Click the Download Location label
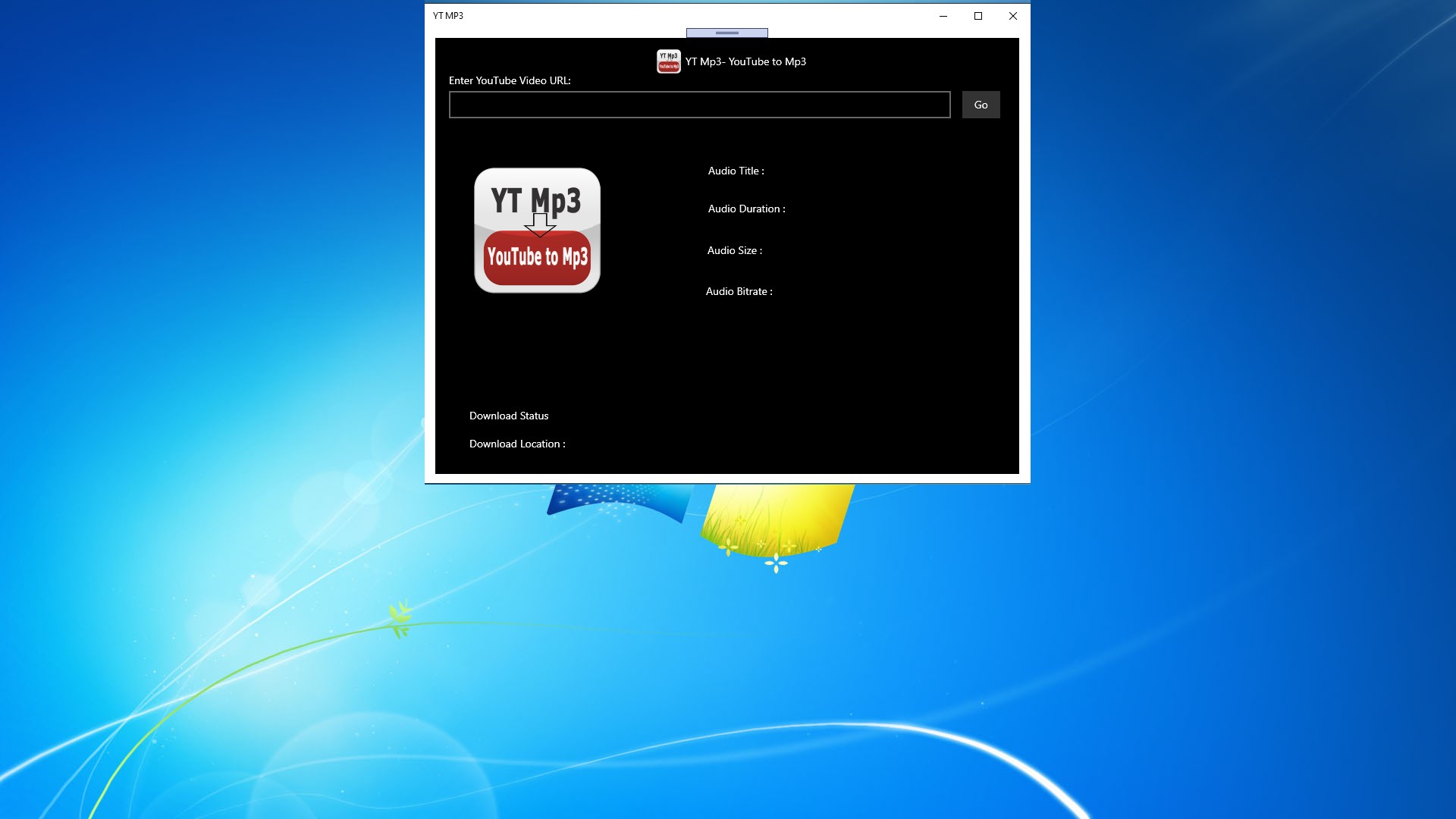 tap(516, 444)
